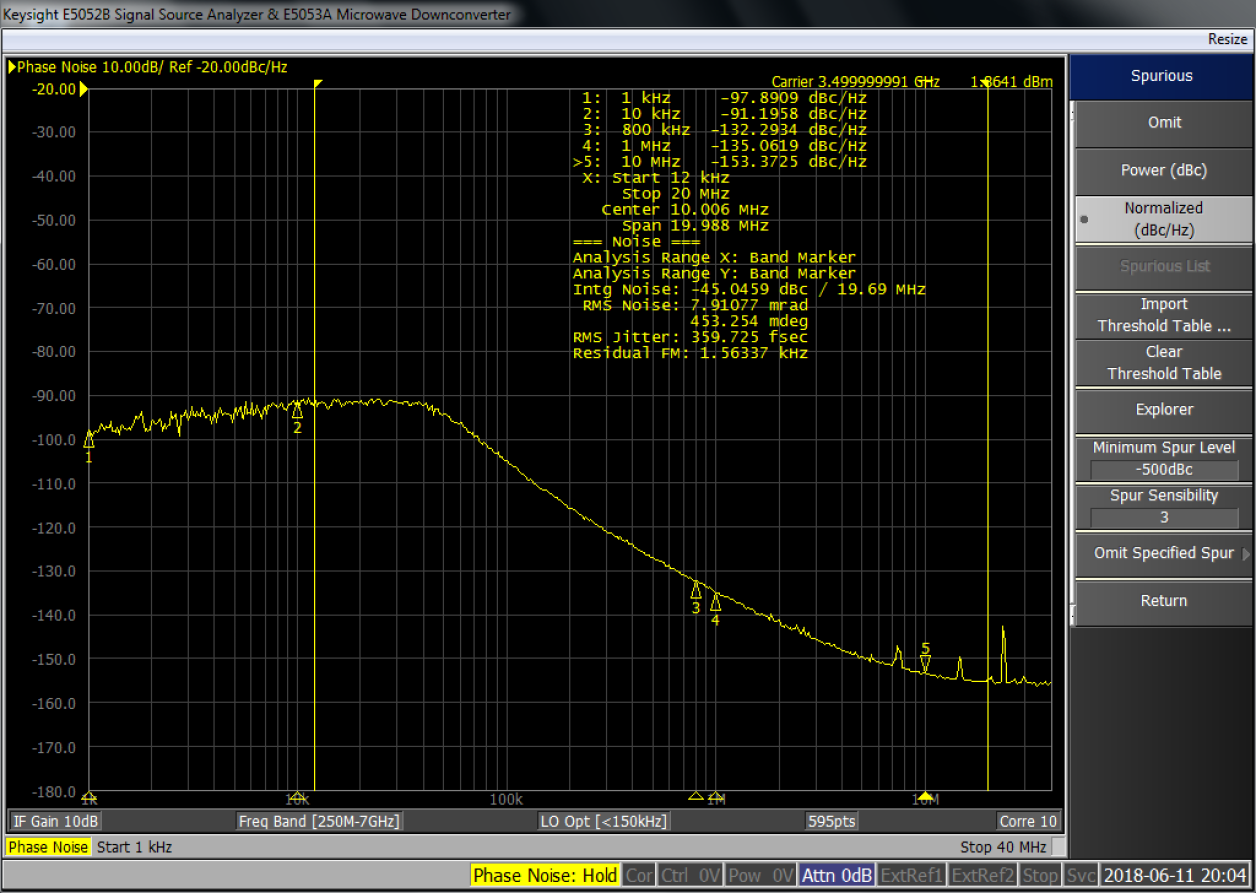Click marker 5 on the noise trace
The image size is (1256, 893).
[x=925, y=655]
